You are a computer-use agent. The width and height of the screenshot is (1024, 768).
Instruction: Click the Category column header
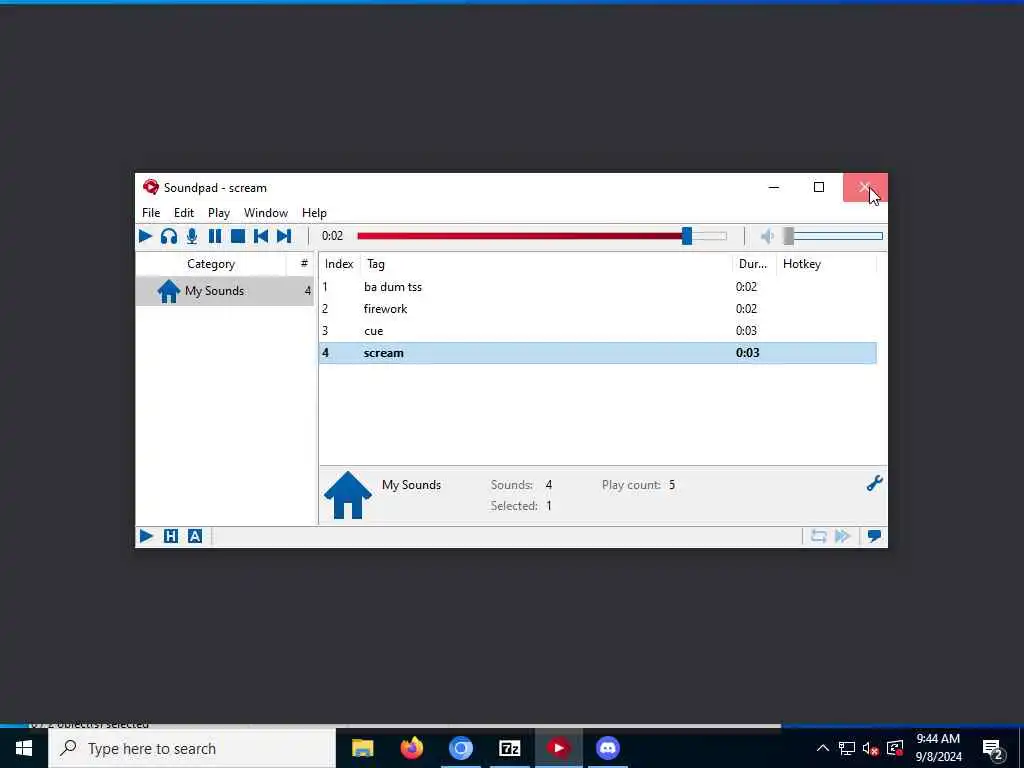(211, 264)
